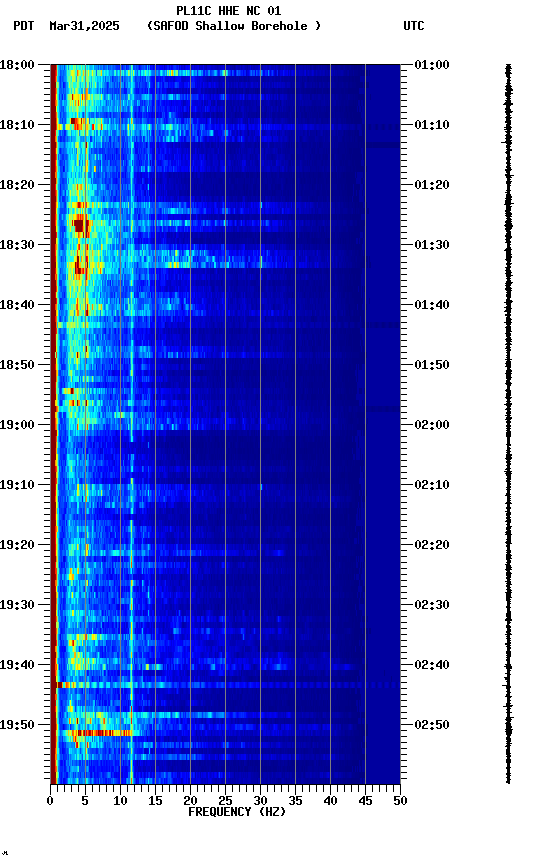Click the 01:40 UTC time label

[432, 305]
